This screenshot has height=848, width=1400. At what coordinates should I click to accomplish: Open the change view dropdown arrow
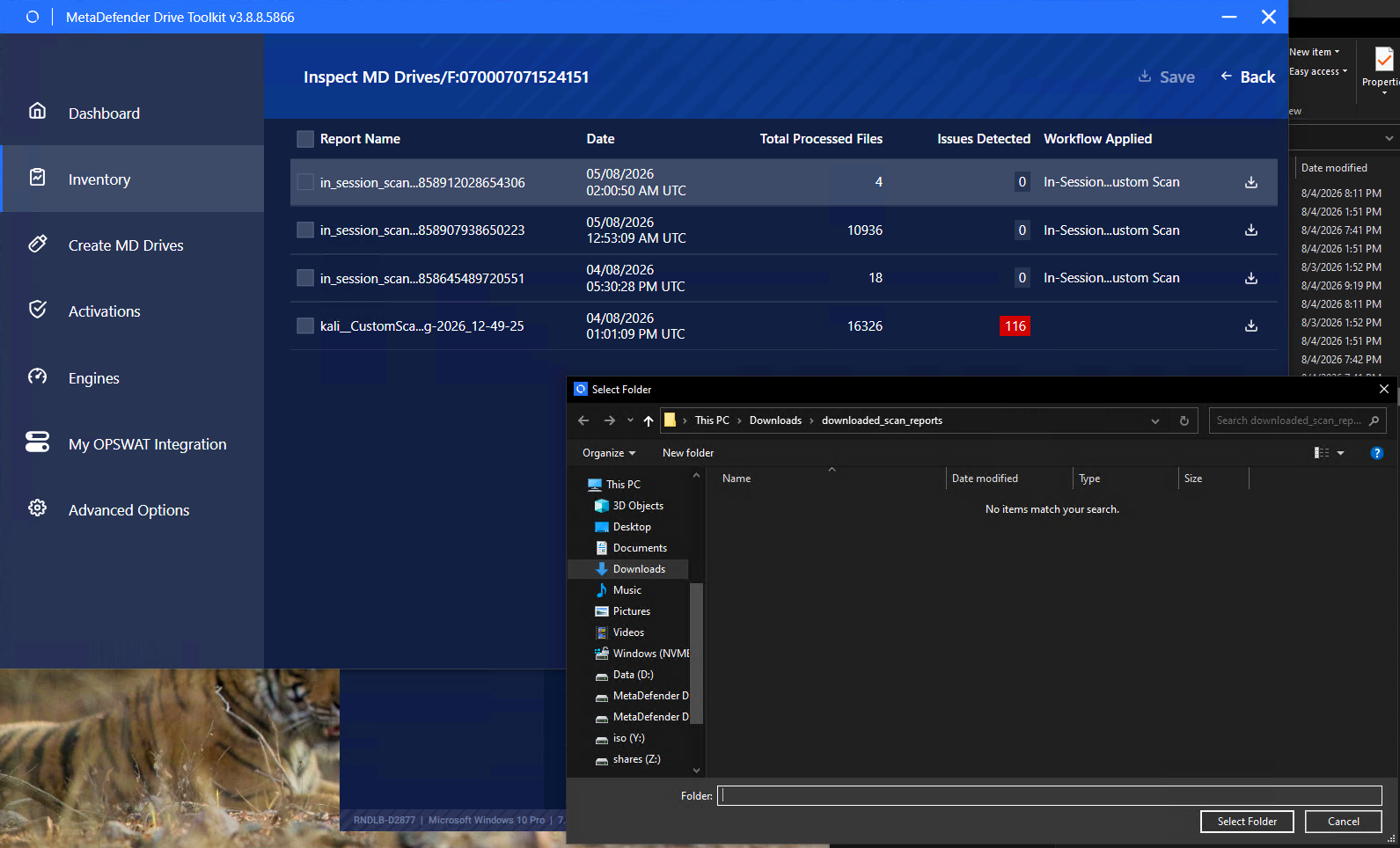1341,453
